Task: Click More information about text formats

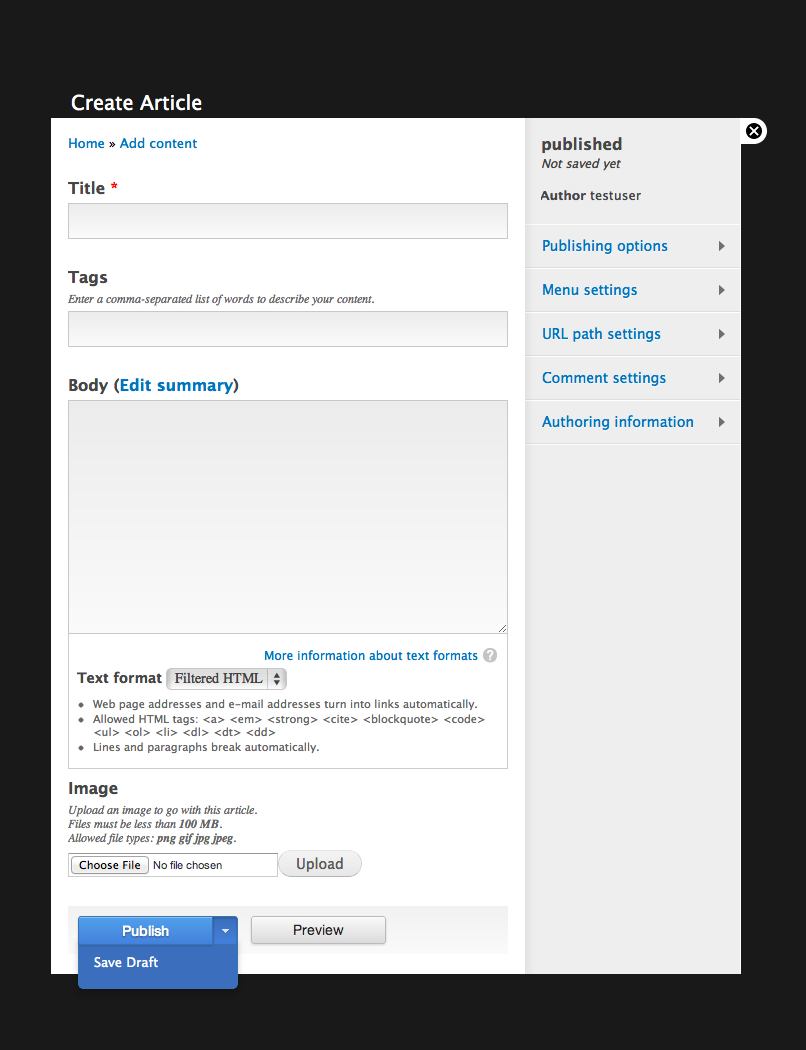Action: (x=369, y=656)
